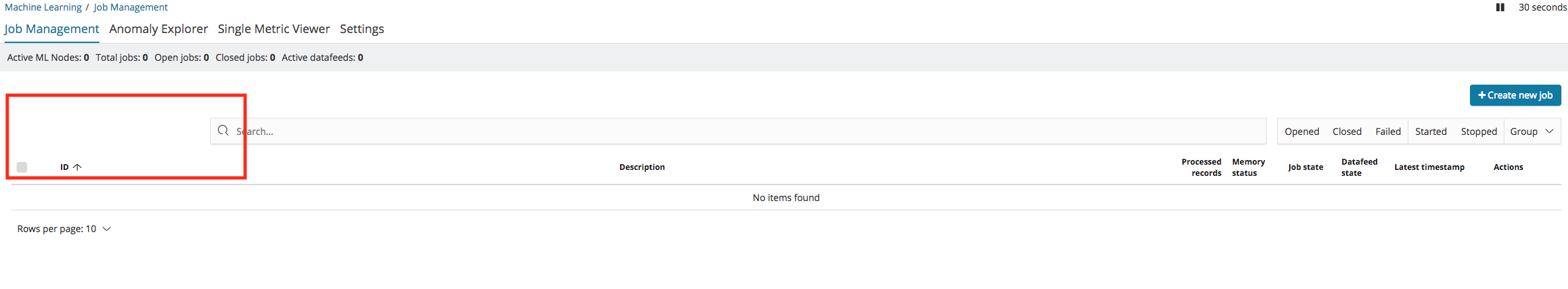Pause the auto-refresh timer
The image size is (1568, 289).
tap(1500, 7)
